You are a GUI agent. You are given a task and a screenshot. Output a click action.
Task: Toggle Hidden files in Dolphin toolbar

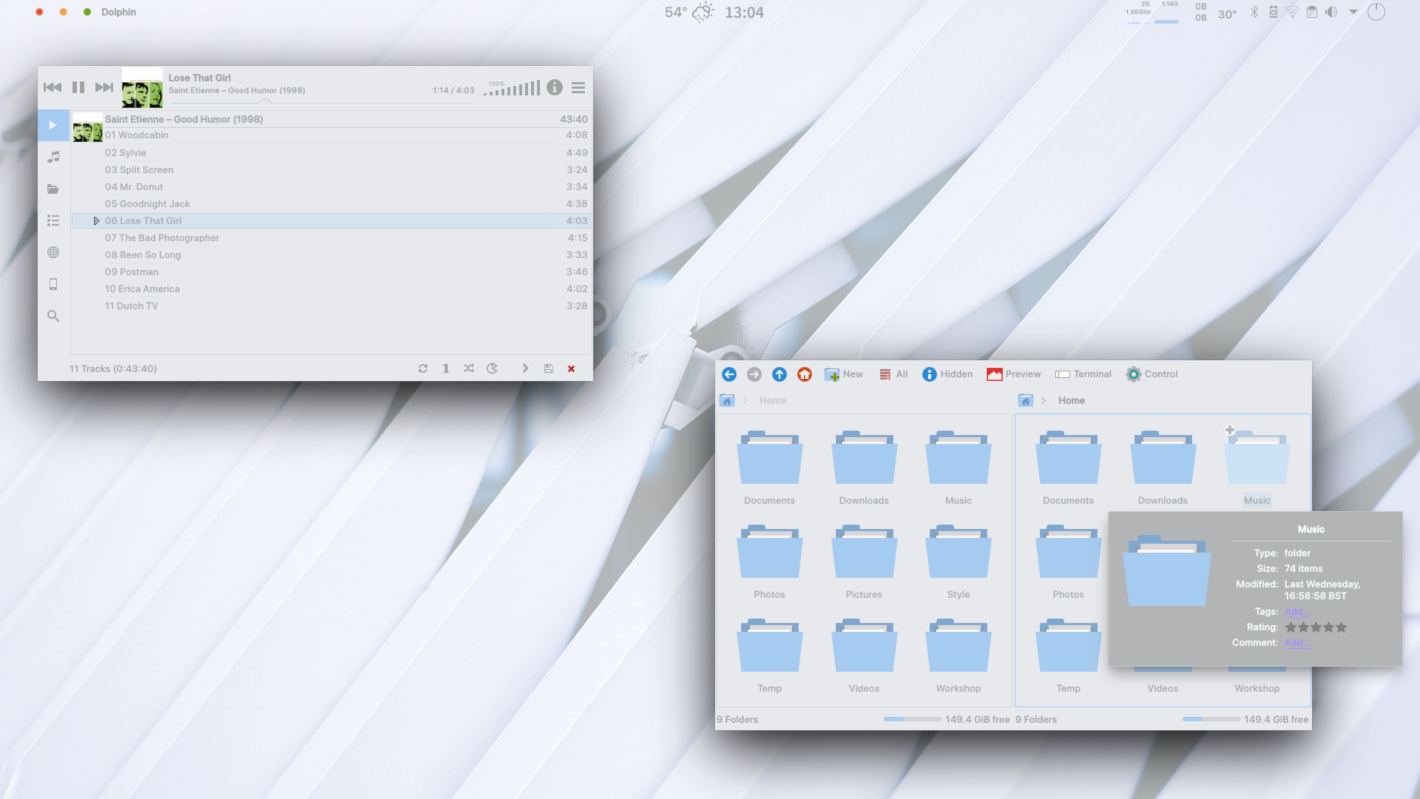(947, 374)
